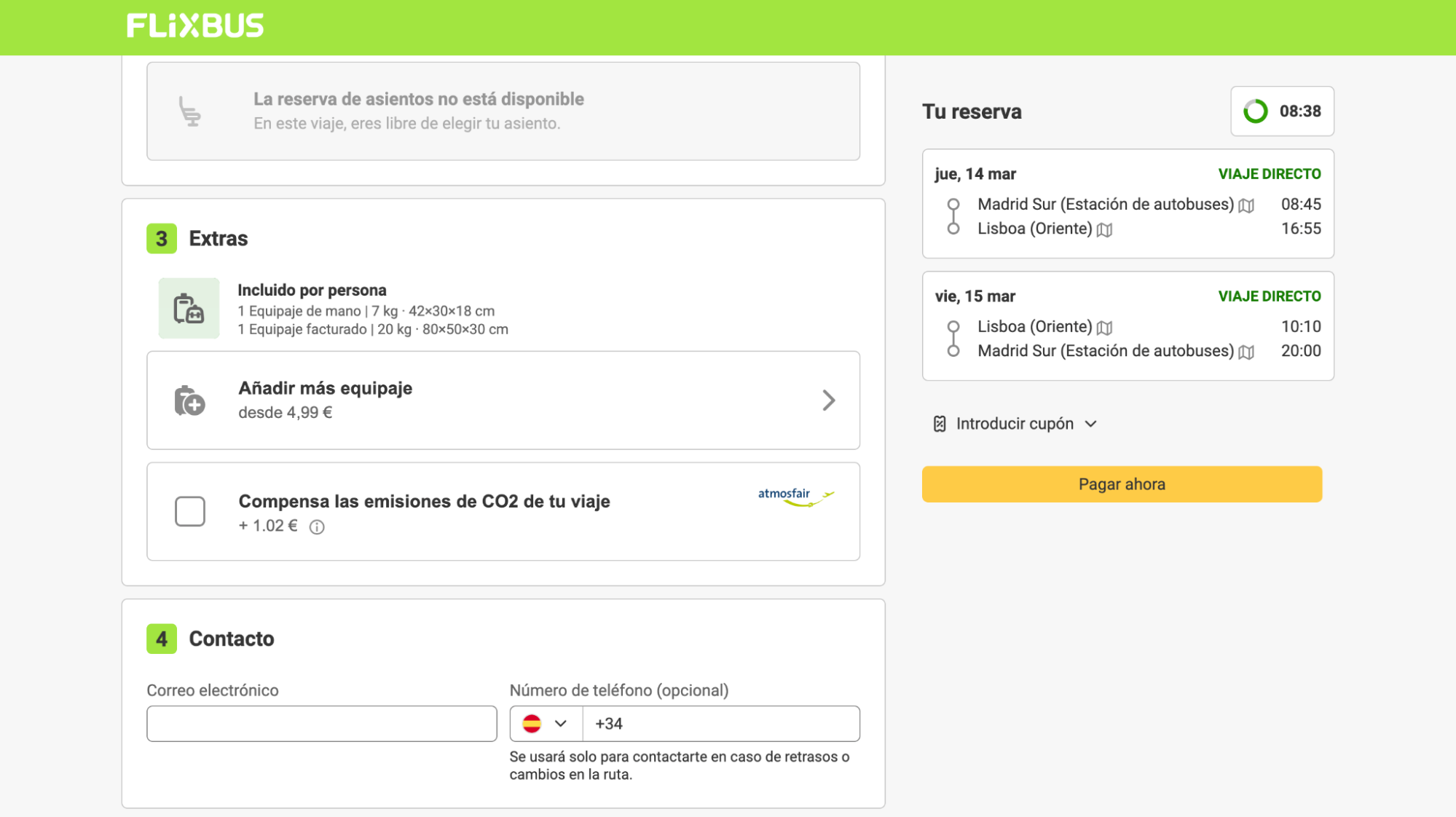The image size is (1456, 817).
Task: Click Compensa las emisiones de CO2 title
Action: point(425,502)
